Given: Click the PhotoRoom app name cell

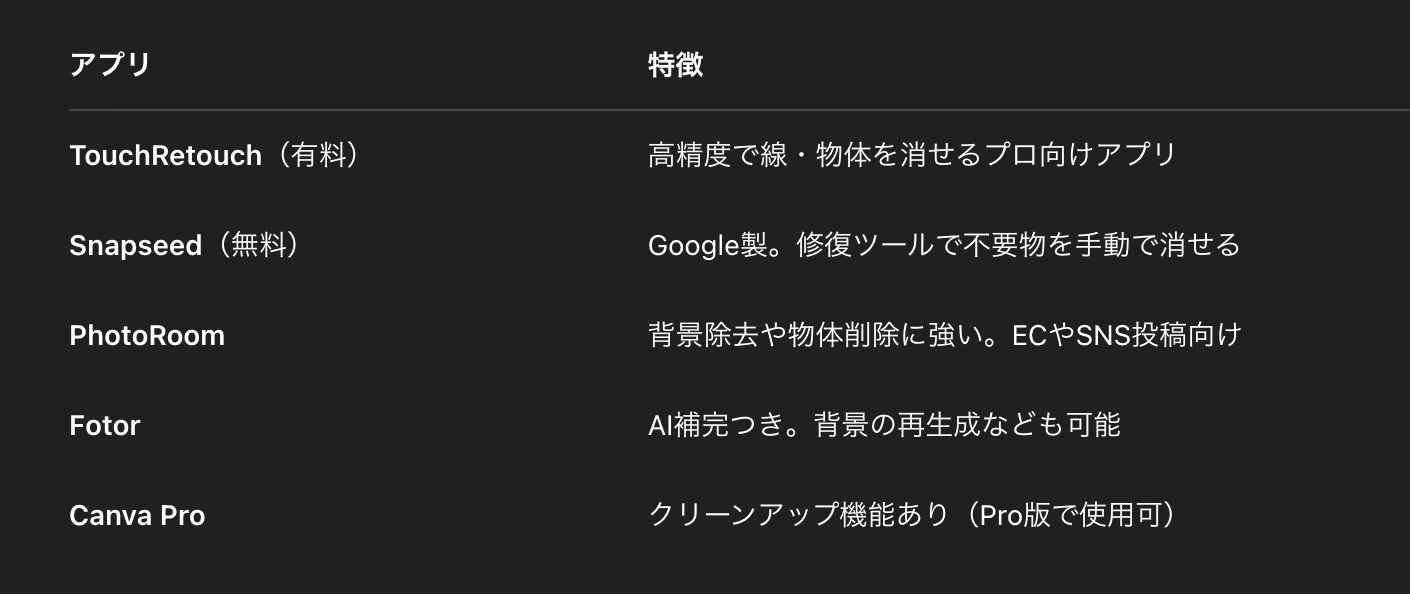Looking at the screenshot, I should click(x=147, y=335).
